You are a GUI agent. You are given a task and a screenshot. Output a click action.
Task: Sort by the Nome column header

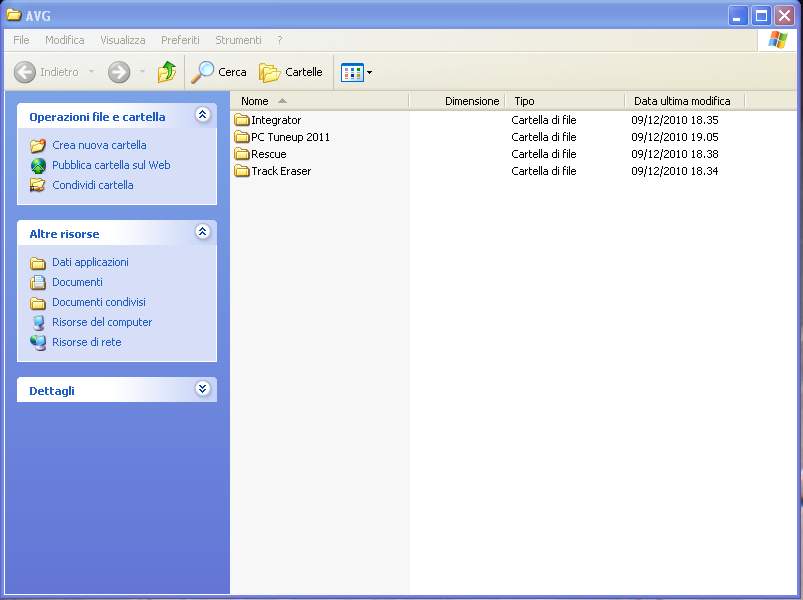point(320,101)
